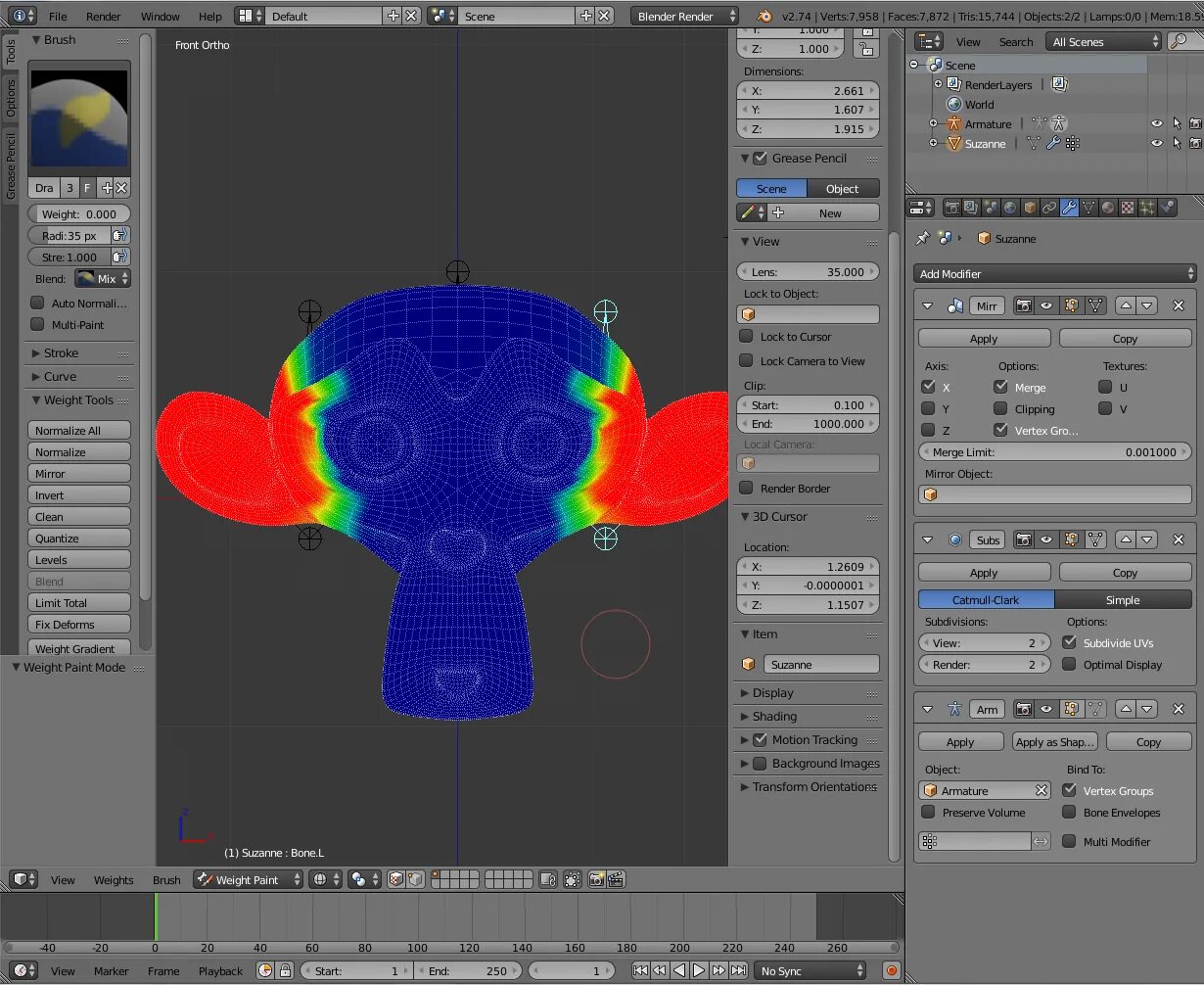Remove the Armature modifier with X

[x=1178, y=709]
